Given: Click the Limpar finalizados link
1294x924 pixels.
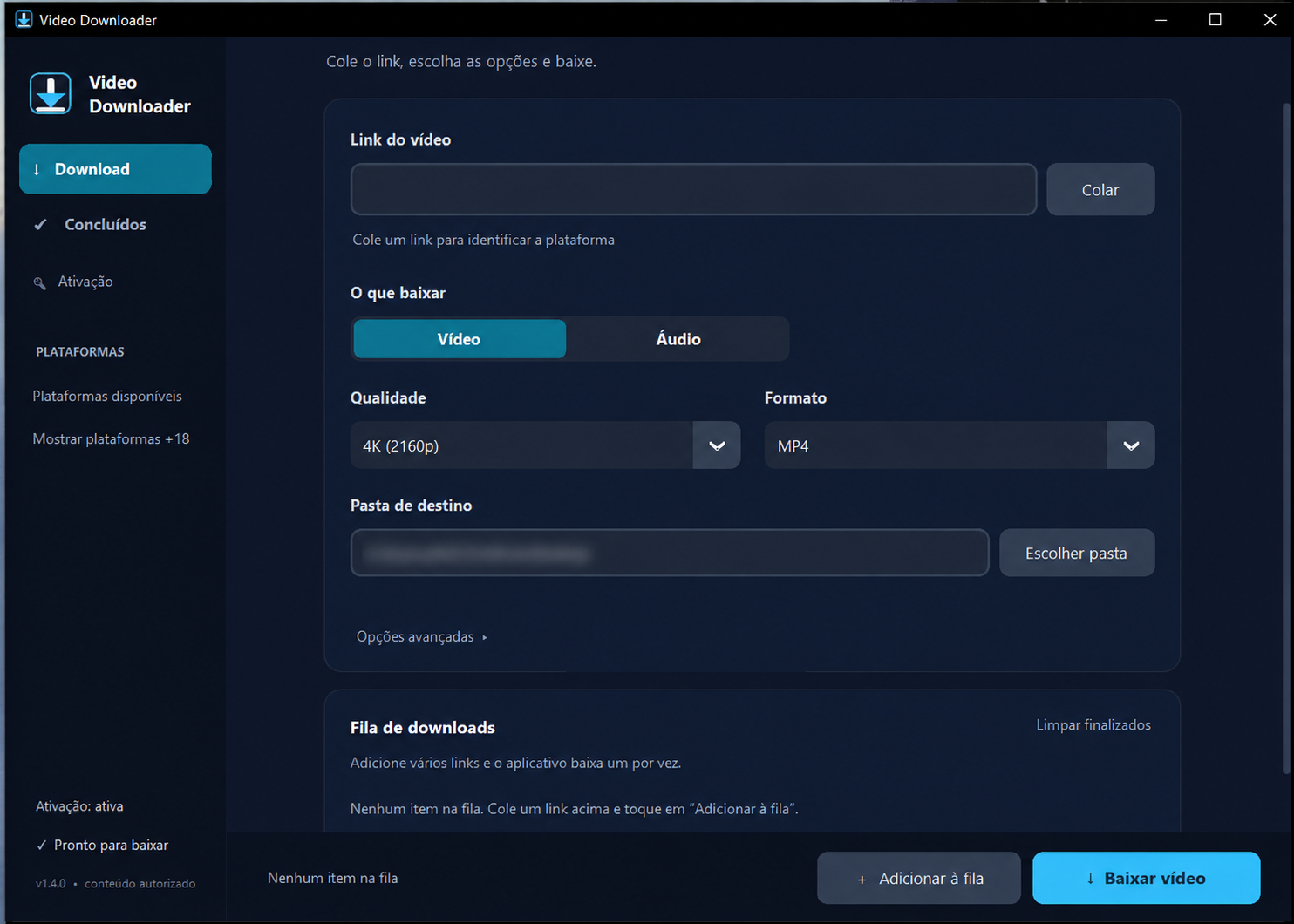Looking at the screenshot, I should [1093, 724].
